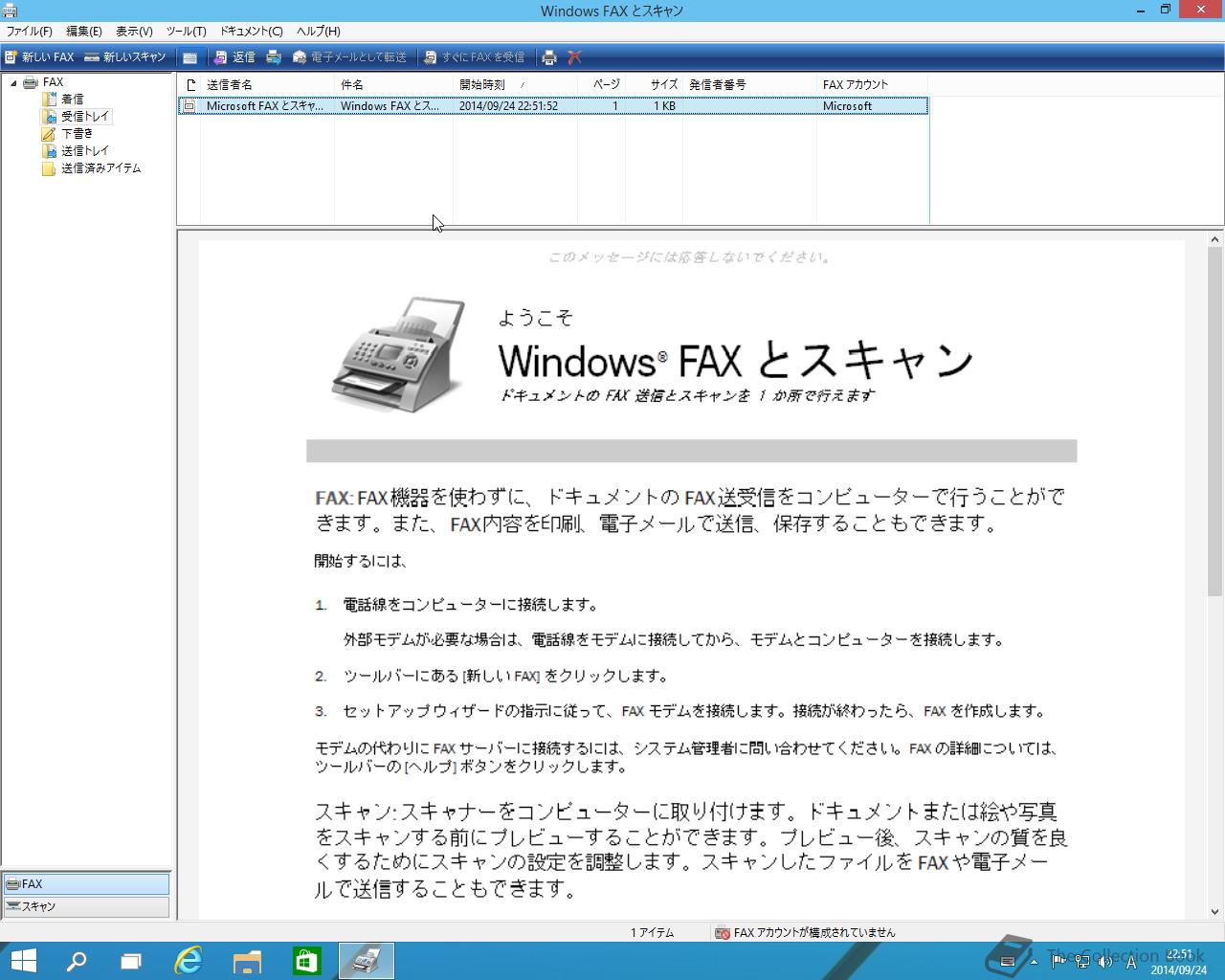This screenshot has width=1225, height=980.
Task: Click the no-account warning icon in status bar
Action: (x=724, y=932)
